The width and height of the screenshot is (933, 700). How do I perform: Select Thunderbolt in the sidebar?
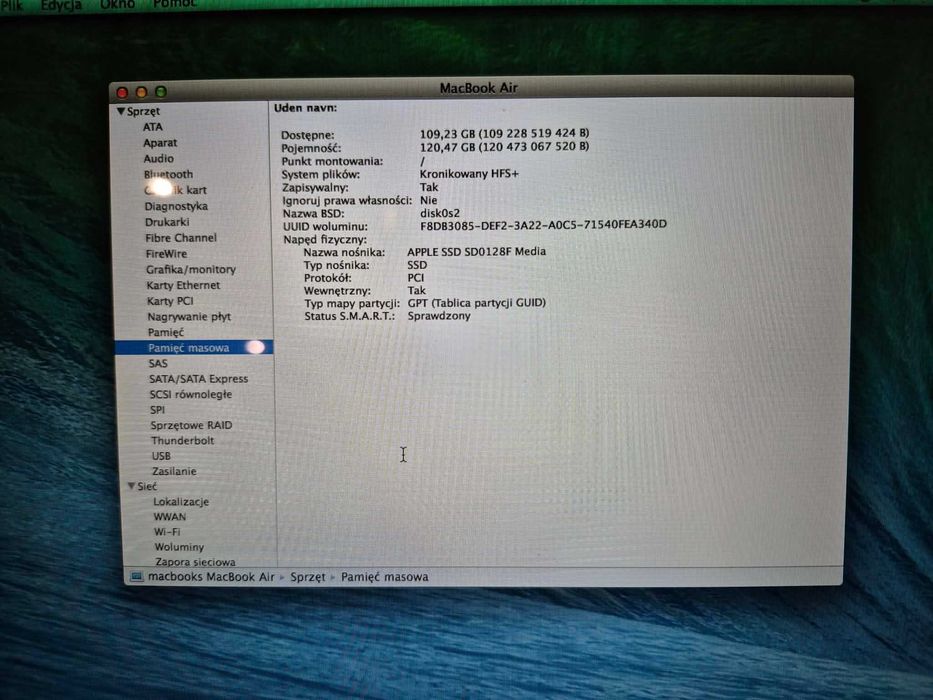pyautogui.click(x=183, y=441)
